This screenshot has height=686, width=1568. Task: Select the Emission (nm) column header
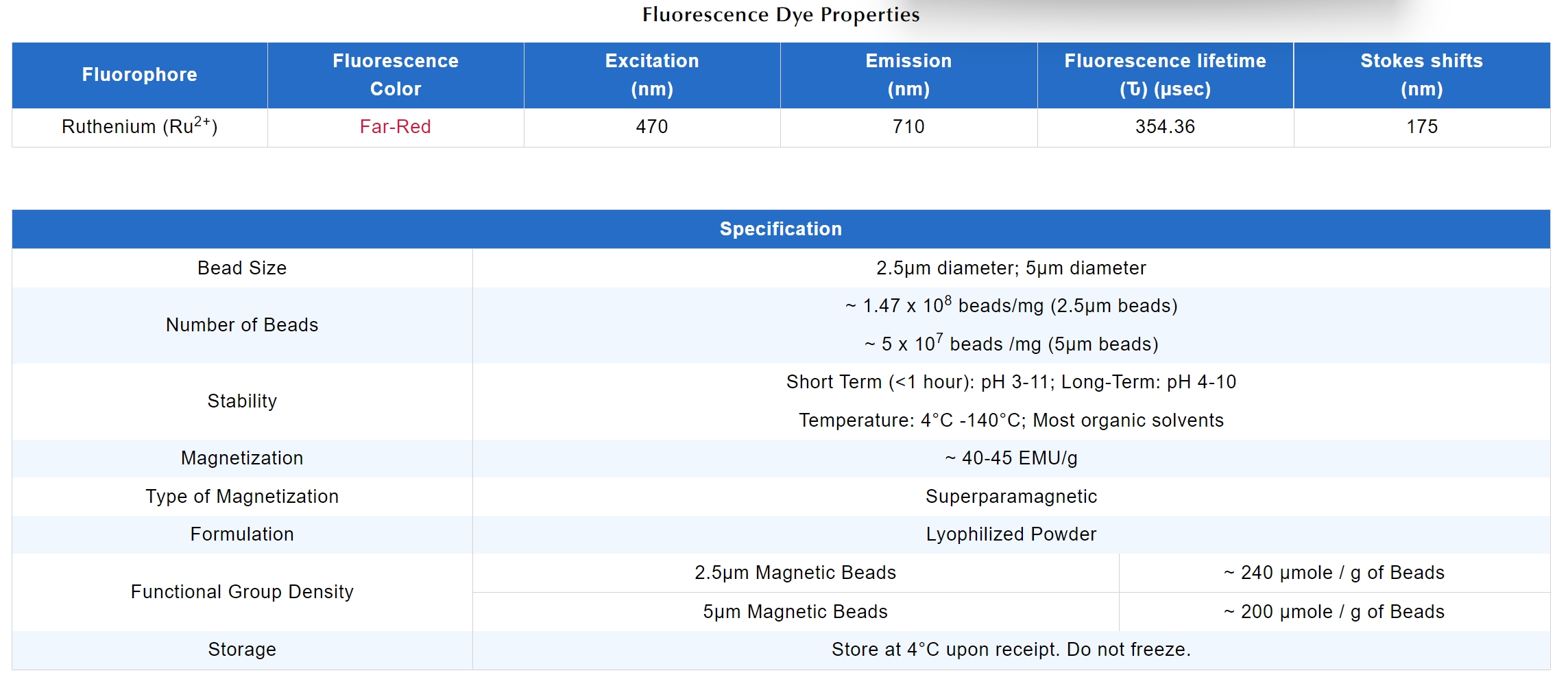pos(908,75)
